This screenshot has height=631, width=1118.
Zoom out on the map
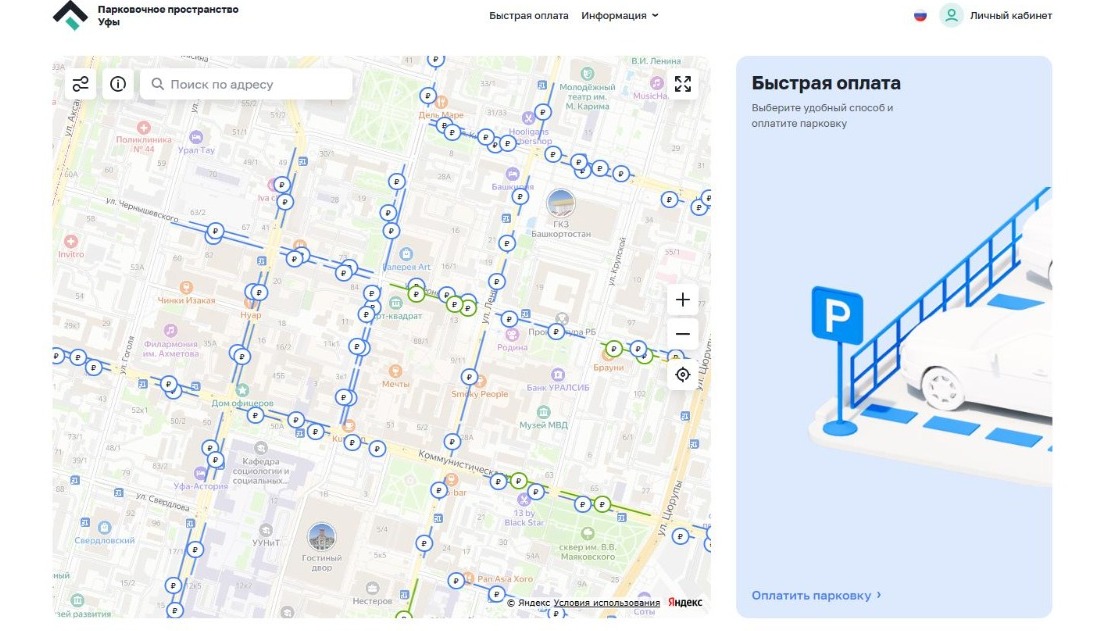[682, 334]
